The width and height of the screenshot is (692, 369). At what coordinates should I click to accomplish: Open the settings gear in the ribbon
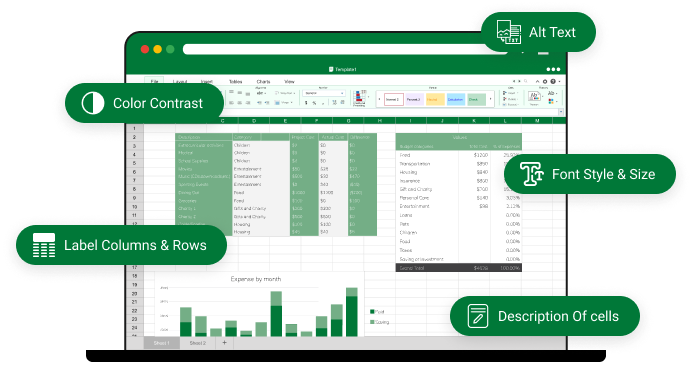coord(545,81)
